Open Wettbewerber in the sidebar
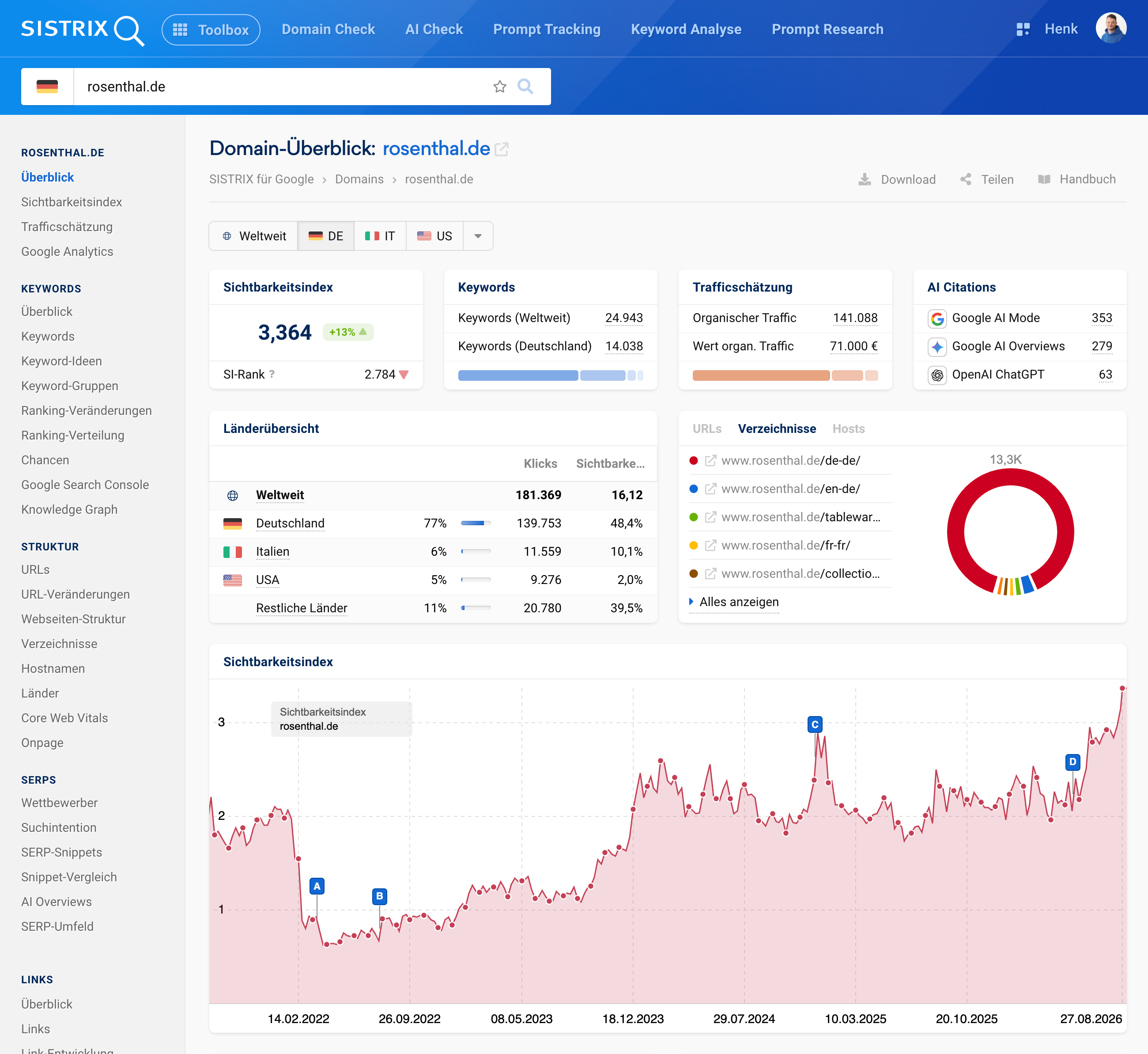 59,804
